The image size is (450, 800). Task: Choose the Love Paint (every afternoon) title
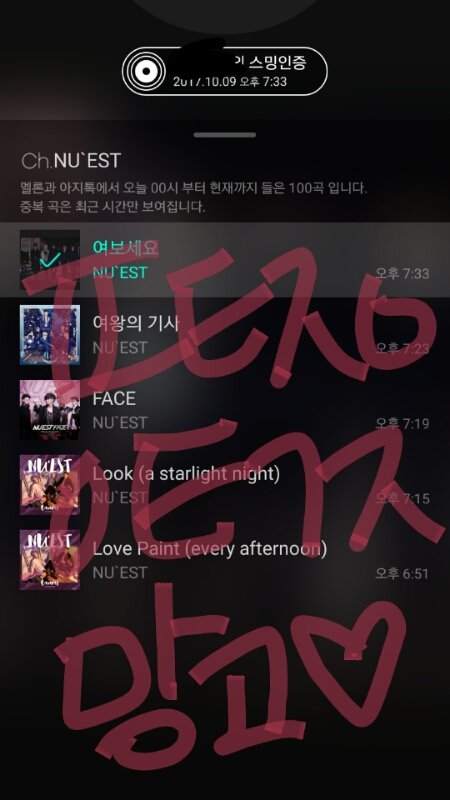(210, 549)
